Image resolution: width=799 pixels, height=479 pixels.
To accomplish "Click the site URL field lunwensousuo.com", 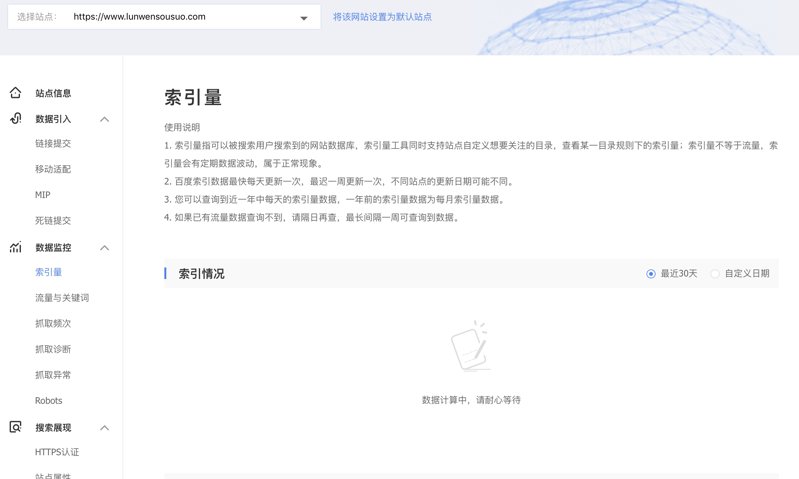I will coord(164,17).
